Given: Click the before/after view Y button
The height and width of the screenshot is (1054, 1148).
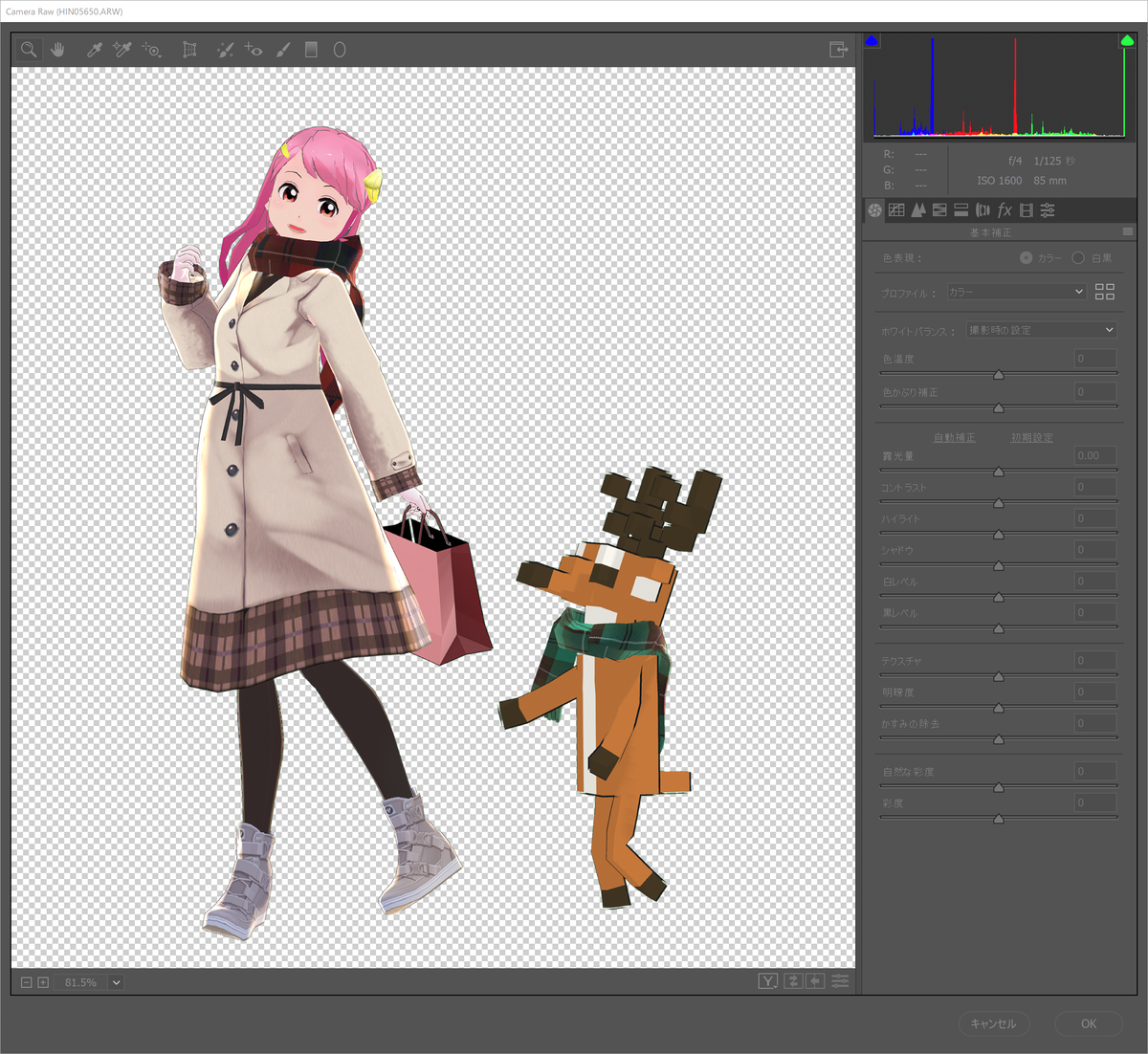Looking at the screenshot, I should [768, 981].
